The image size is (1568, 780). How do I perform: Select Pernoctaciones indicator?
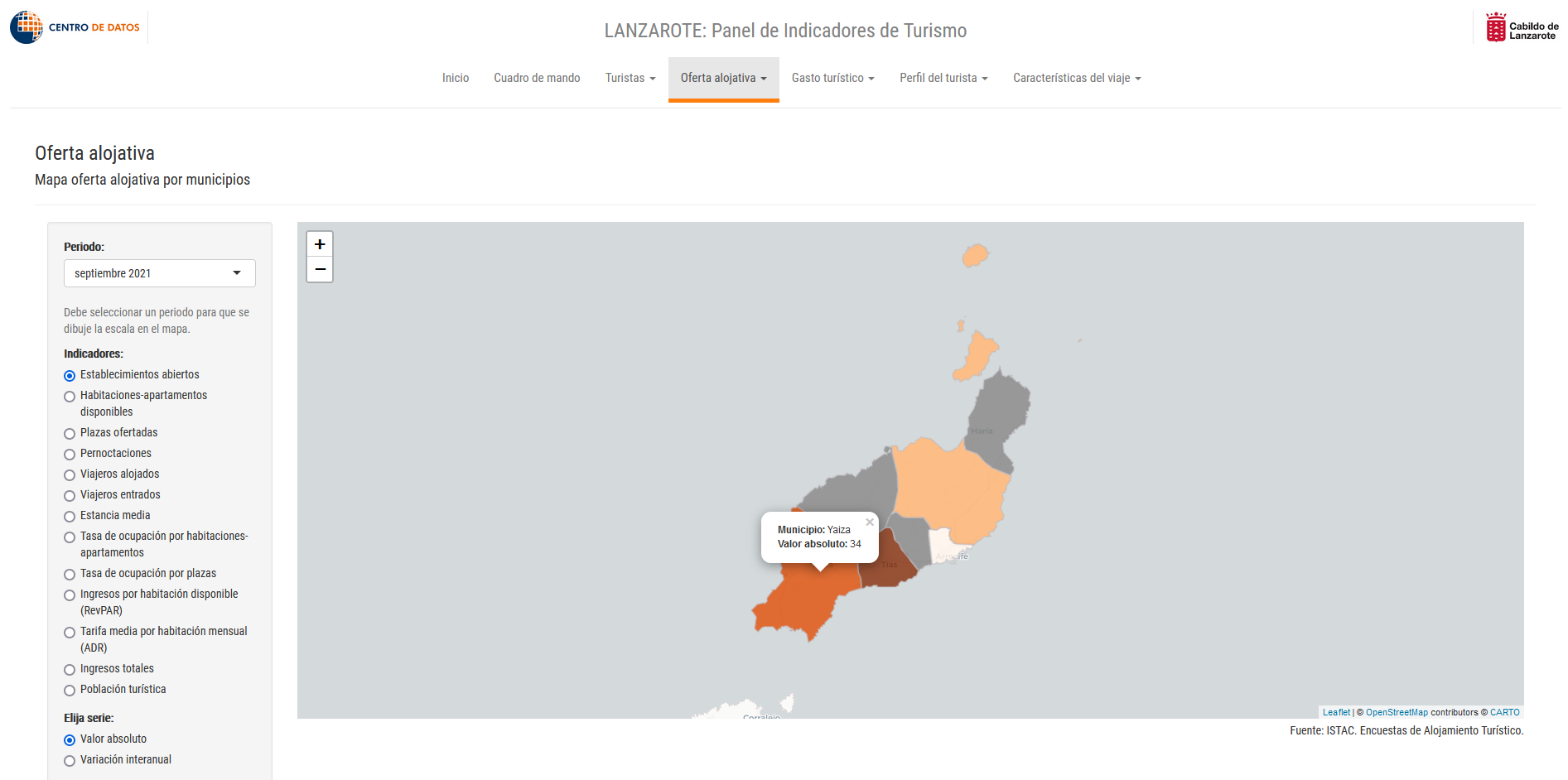click(70, 455)
